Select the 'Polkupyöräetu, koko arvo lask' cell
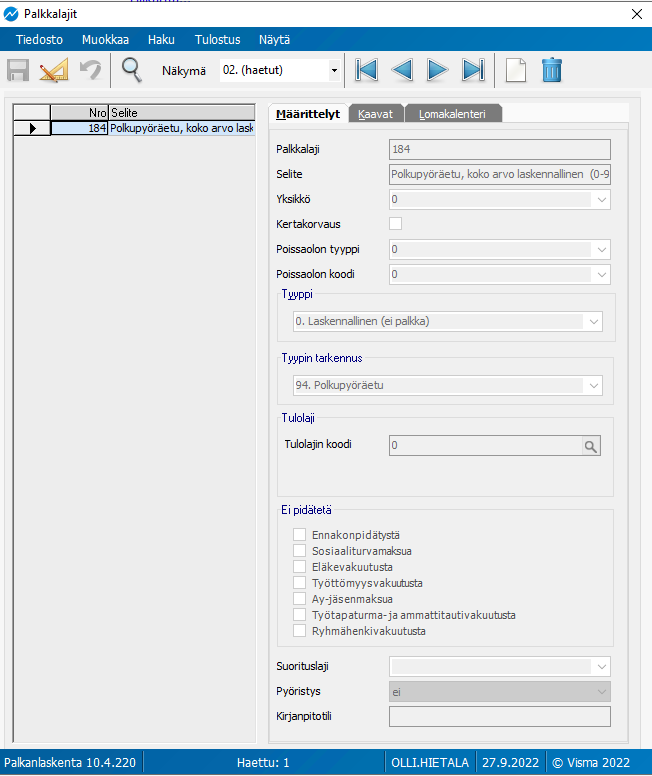Screen dimensions: 652x776 click(182, 129)
